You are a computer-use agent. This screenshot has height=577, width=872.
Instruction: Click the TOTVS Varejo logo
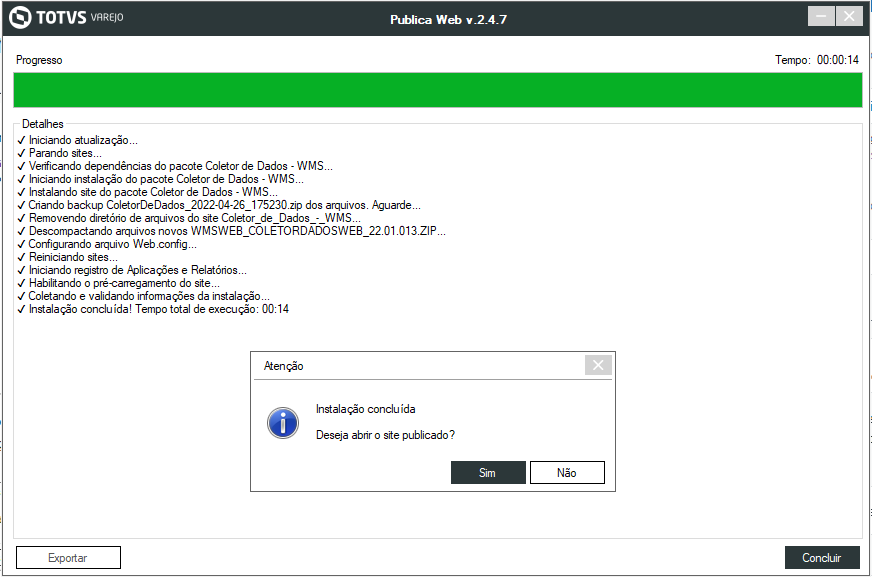tap(66, 17)
